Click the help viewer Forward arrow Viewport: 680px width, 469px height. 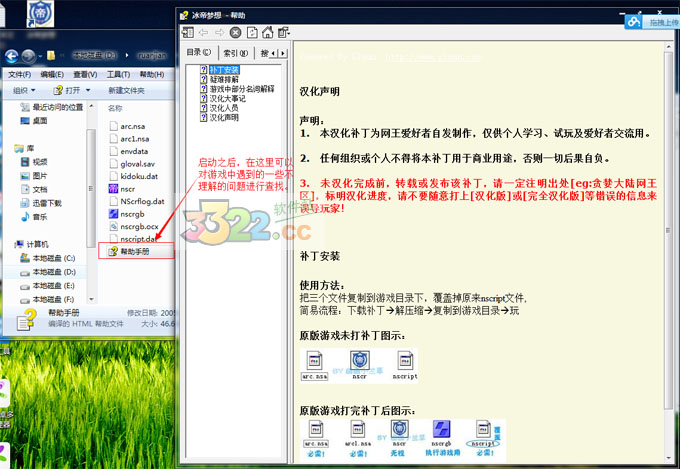tap(219, 32)
